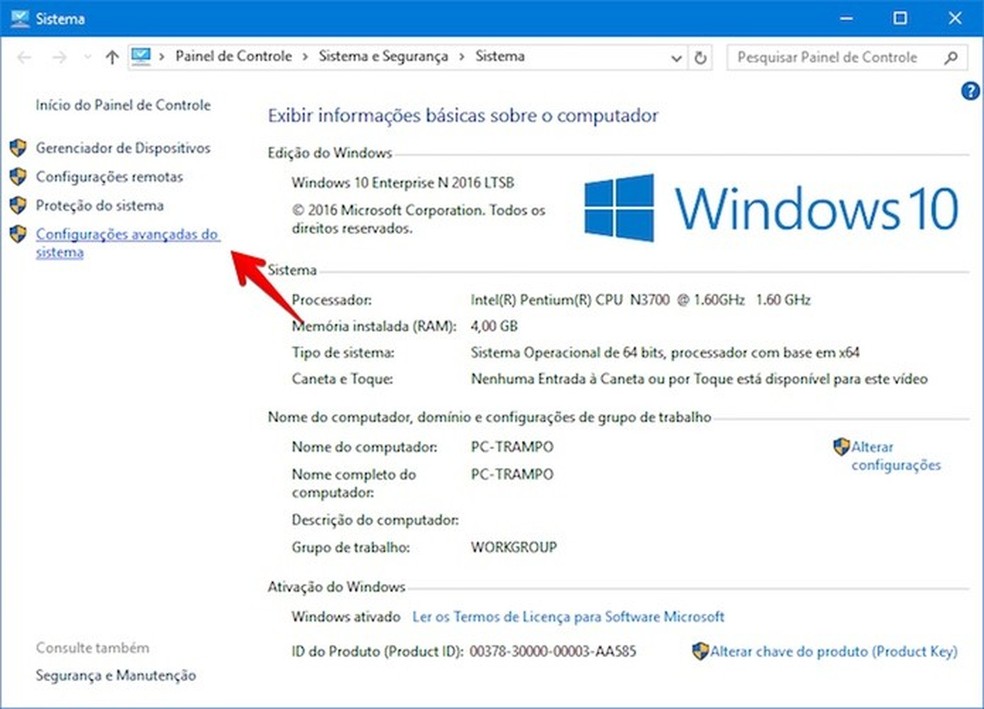Select the Sistema breadcrumb in address bar
This screenshot has width=984, height=709.
(x=500, y=56)
